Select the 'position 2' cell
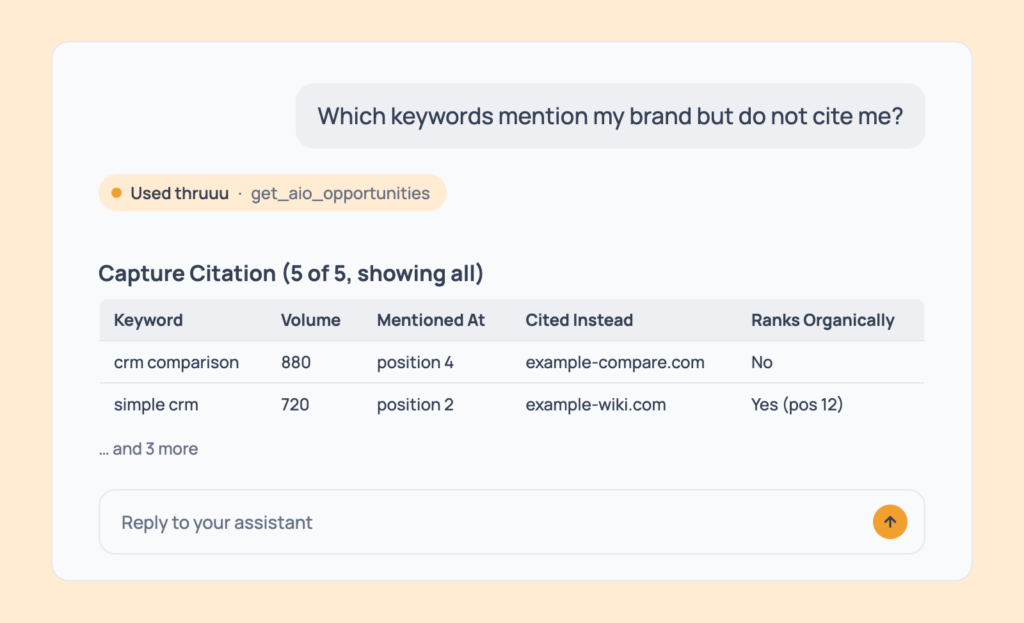This screenshot has width=1024, height=623. (x=415, y=405)
